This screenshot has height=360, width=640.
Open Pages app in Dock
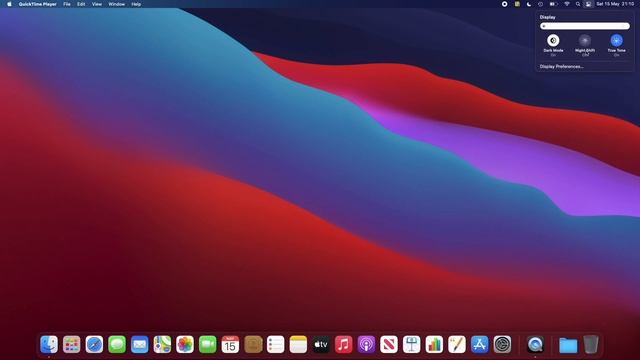click(457, 344)
